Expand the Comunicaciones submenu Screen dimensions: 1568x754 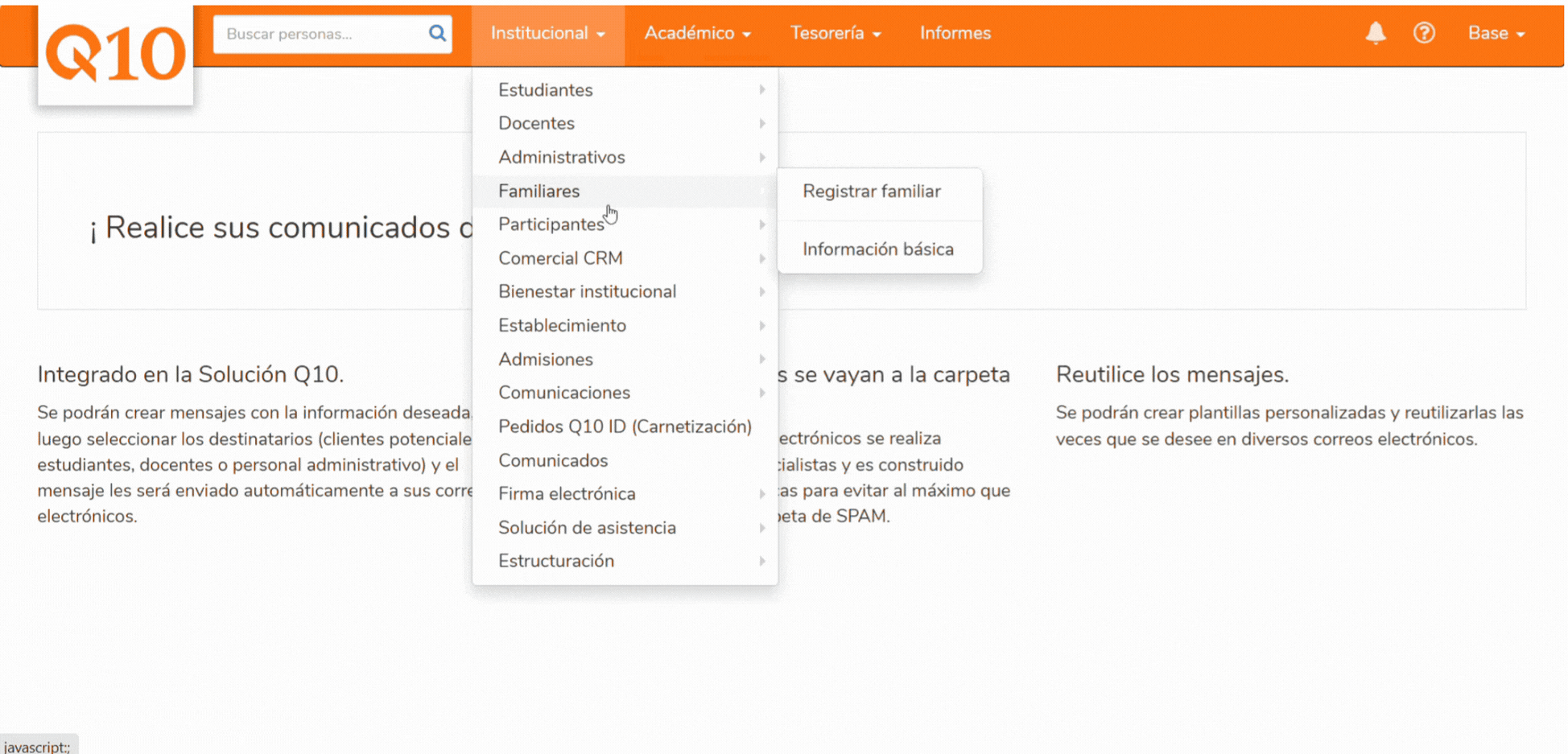625,393
